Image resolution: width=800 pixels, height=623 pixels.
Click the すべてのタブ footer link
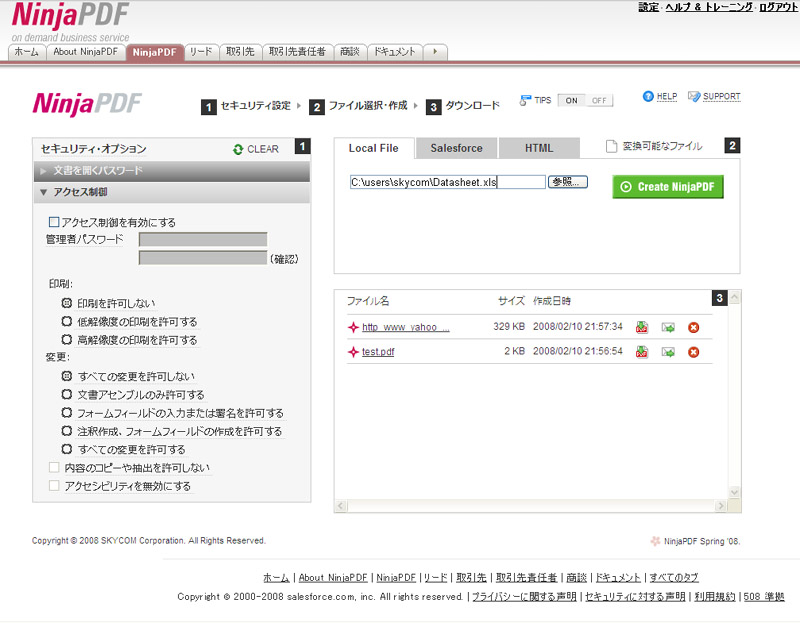click(673, 578)
